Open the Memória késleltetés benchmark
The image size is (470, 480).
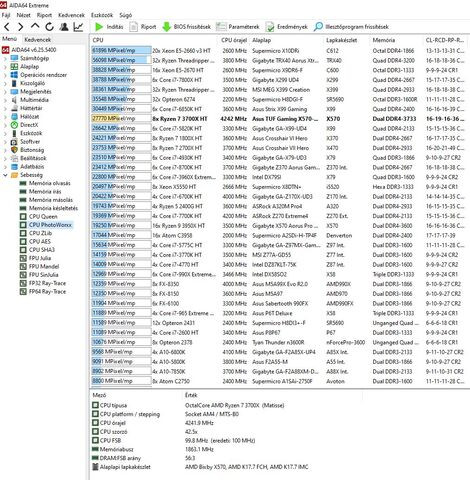click(49, 208)
